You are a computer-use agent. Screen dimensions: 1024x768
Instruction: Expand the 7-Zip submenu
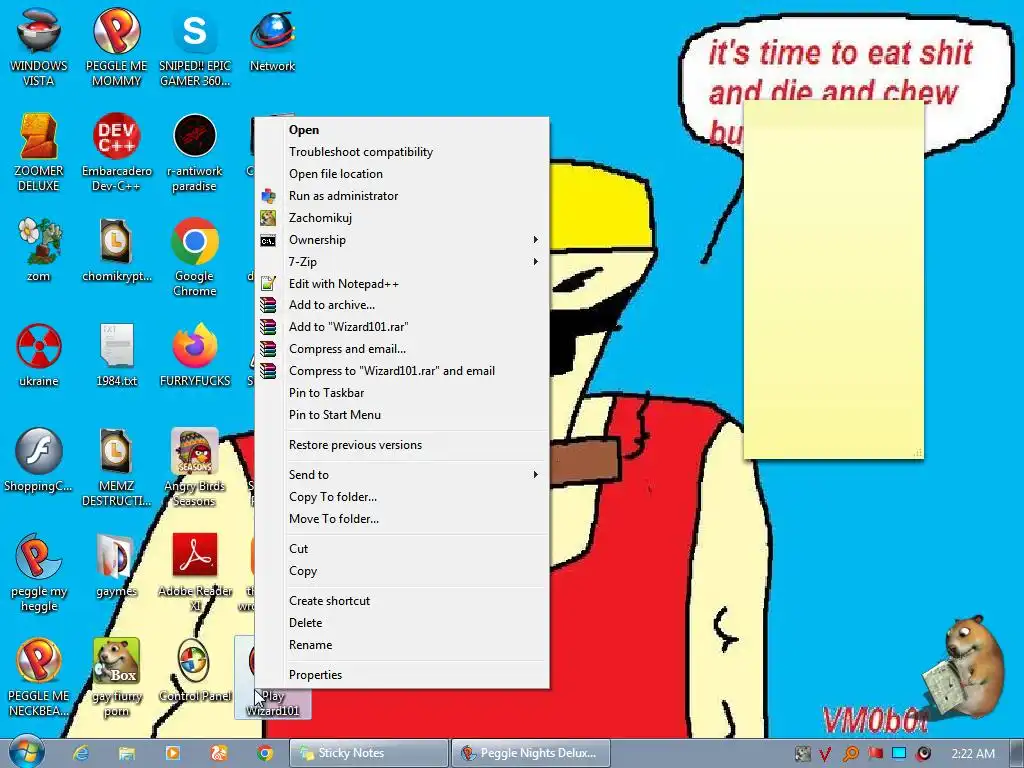(x=402, y=262)
